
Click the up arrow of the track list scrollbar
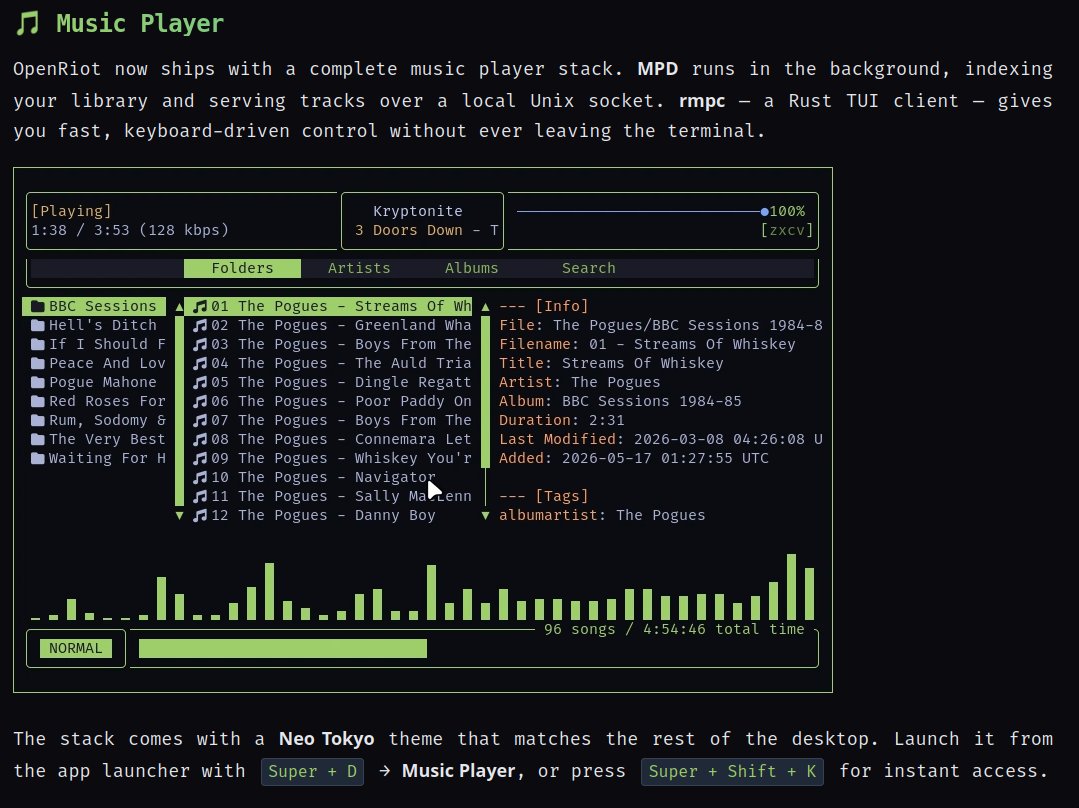click(x=180, y=306)
